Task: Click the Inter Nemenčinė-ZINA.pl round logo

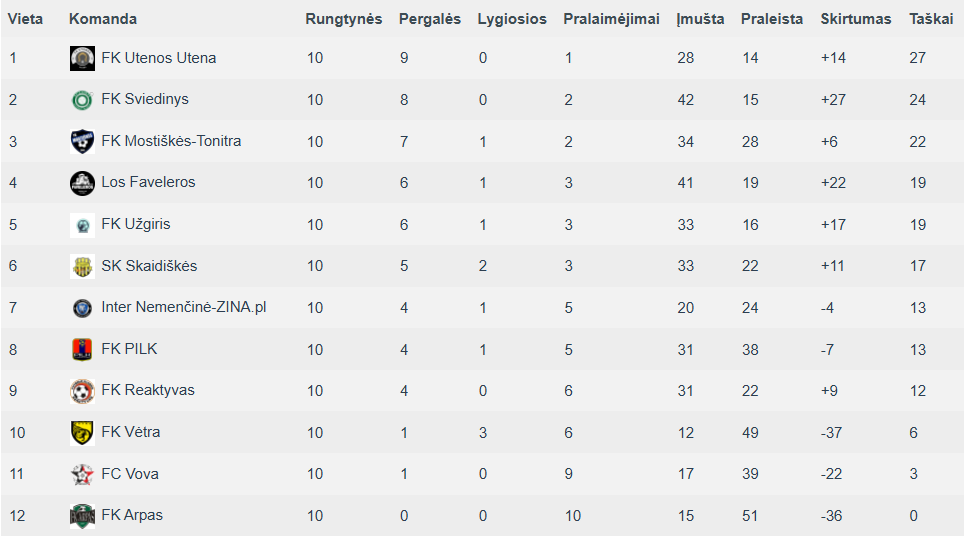Action: pyautogui.click(x=82, y=308)
